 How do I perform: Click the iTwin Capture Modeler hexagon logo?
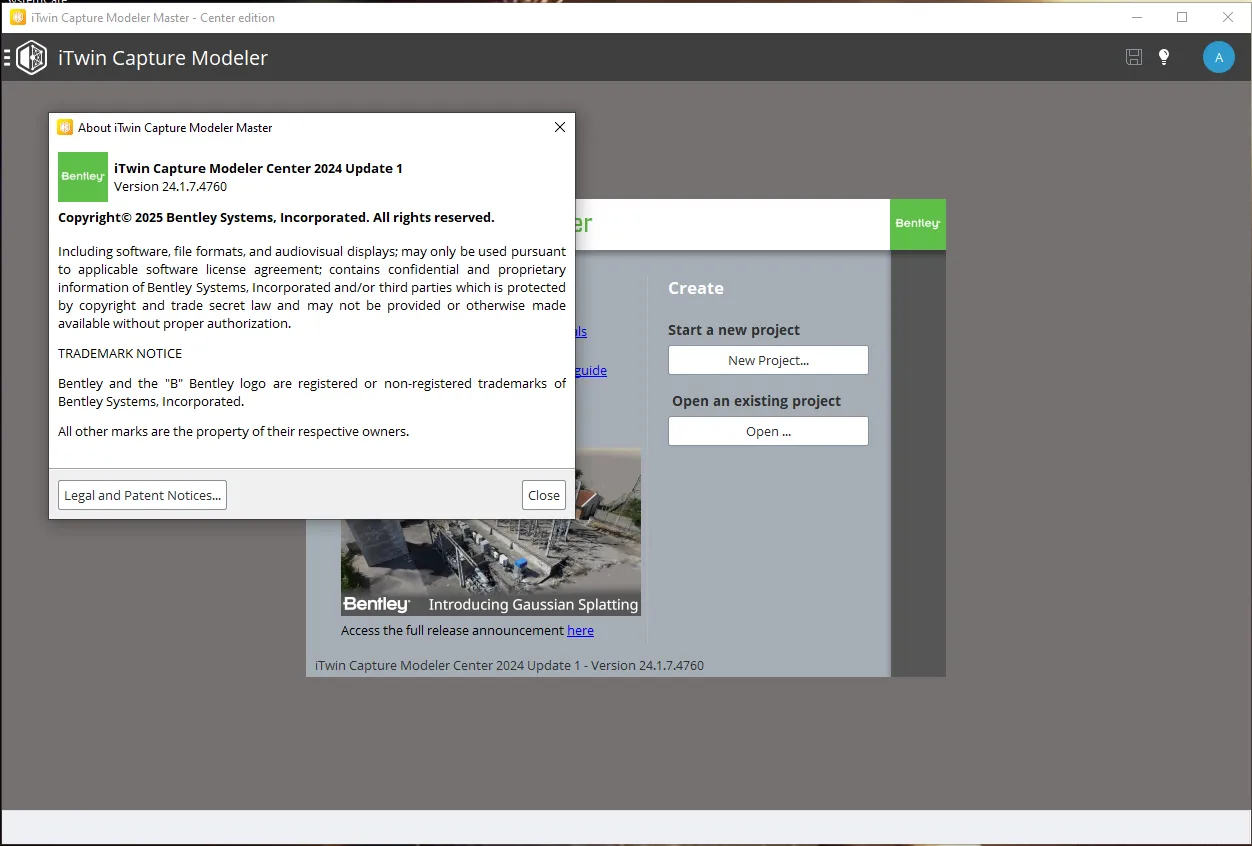[32, 57]
